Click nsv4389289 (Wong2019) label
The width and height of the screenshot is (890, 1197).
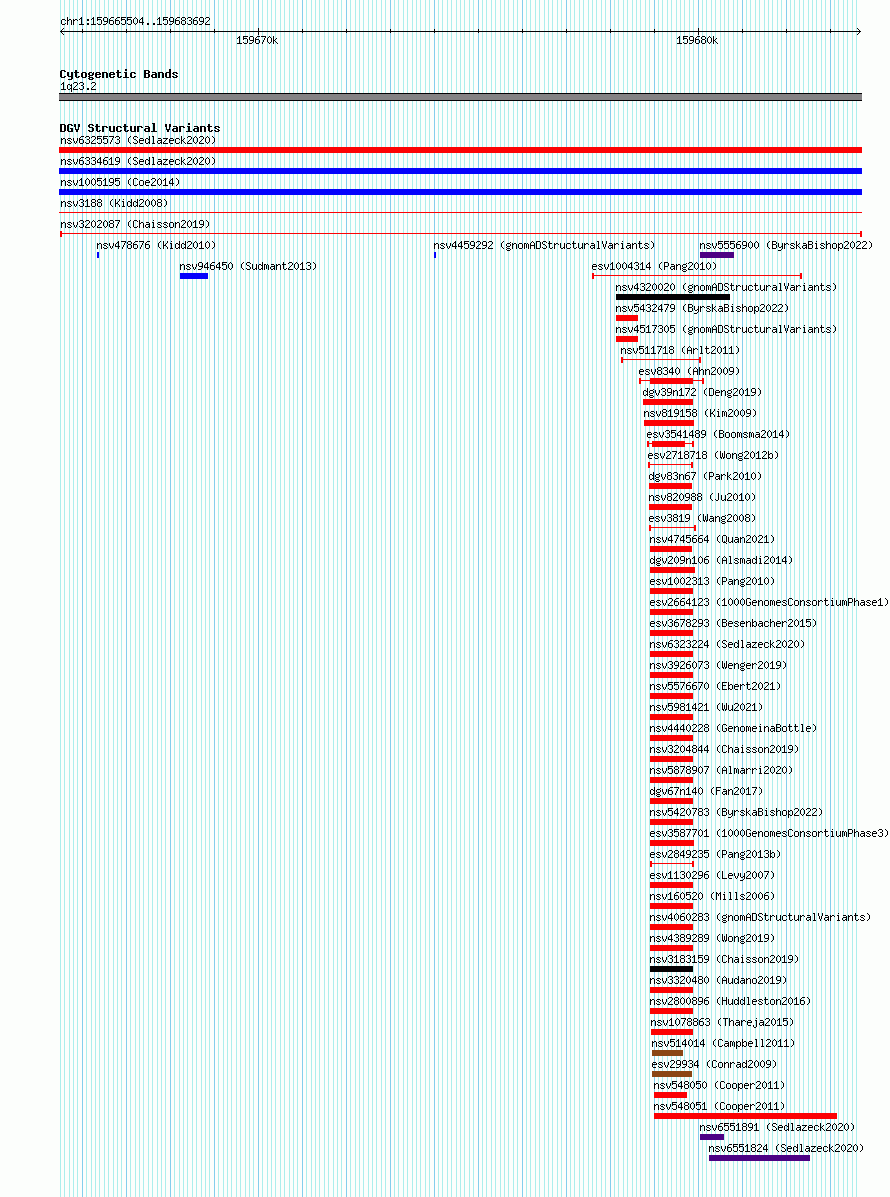(x=712, y=938)
